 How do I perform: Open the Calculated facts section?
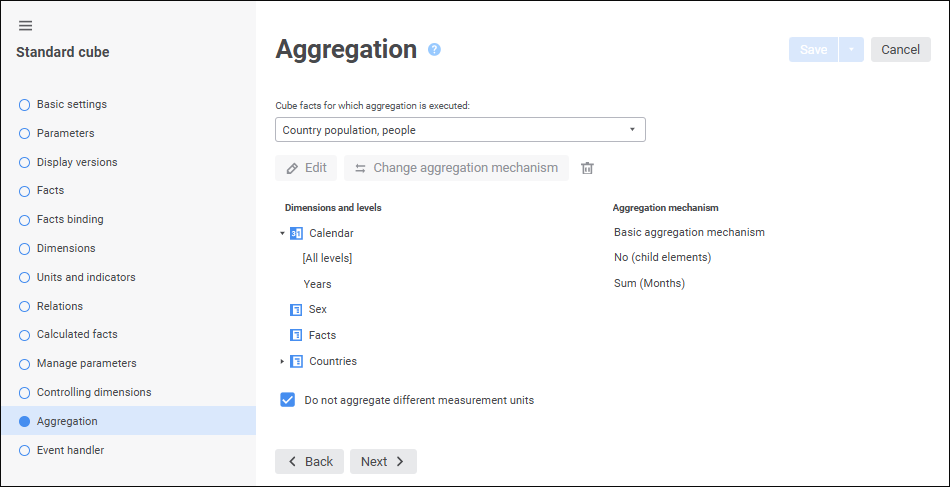(x=77, y=334)
